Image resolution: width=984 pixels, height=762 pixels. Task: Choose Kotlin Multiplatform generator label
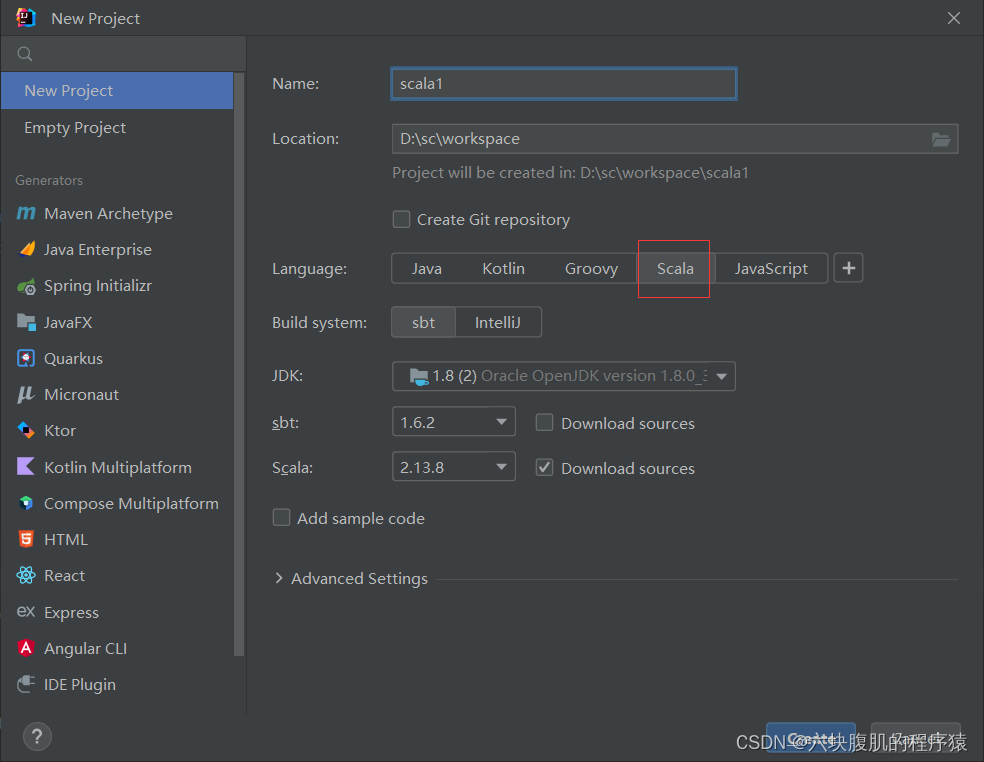click(x=118, y=468)
